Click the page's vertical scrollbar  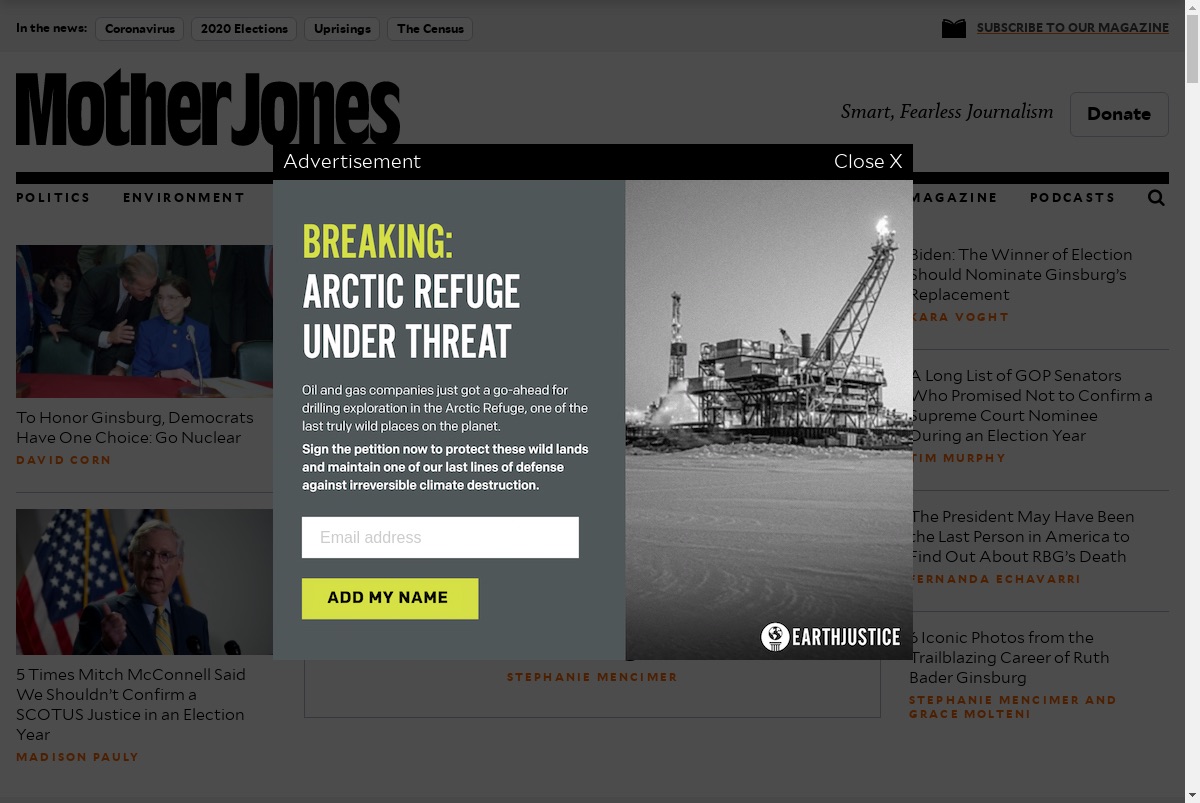[1192, 401]
